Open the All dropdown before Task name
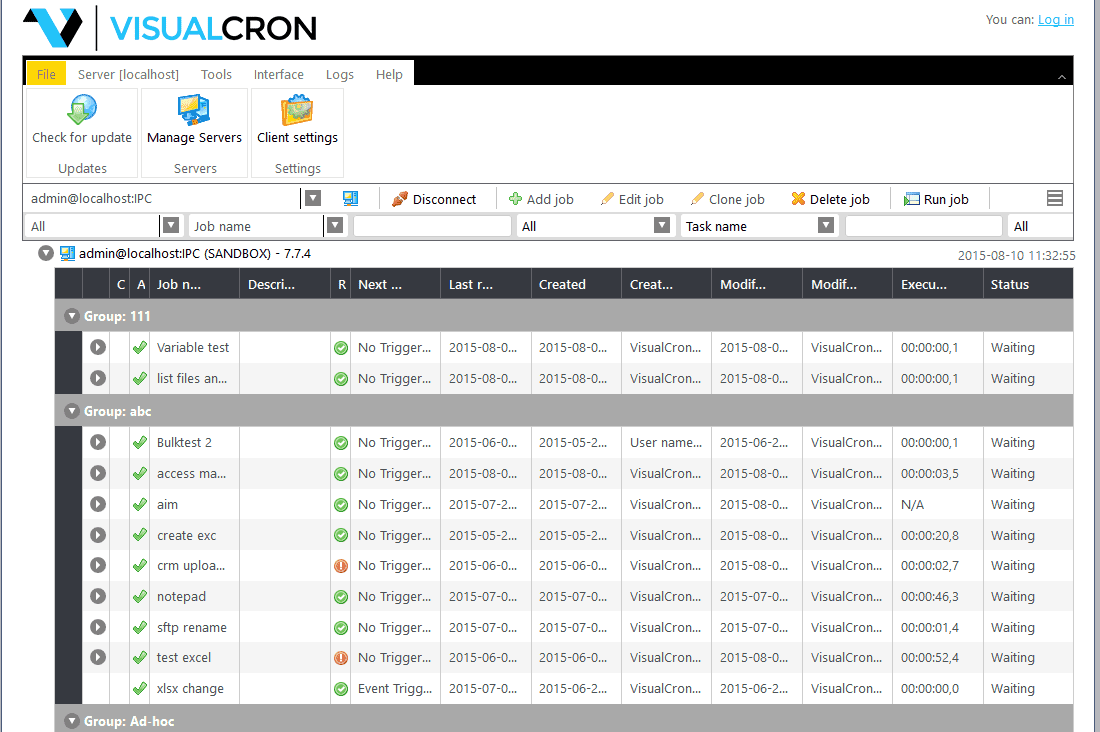 coord(662,225)
